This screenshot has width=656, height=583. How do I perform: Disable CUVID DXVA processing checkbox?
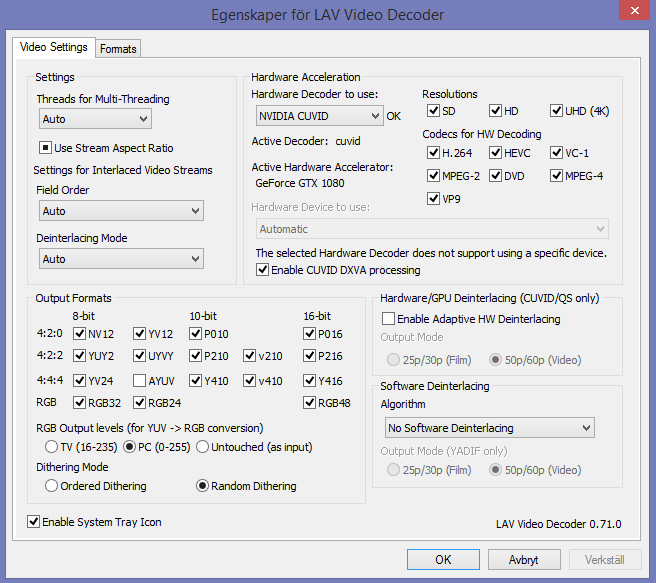(262, 270)
